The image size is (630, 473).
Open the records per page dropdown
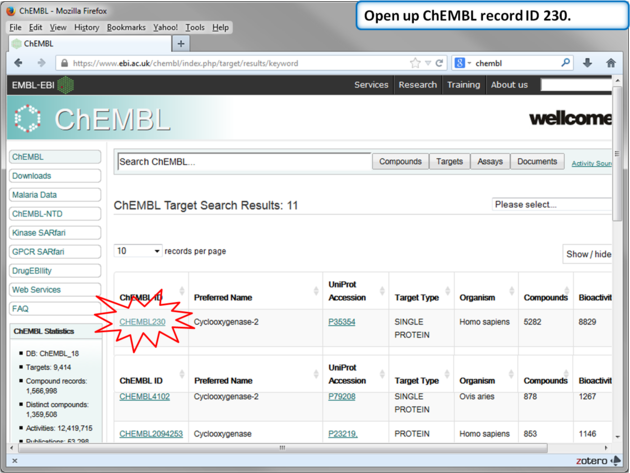tap(138, 251)
